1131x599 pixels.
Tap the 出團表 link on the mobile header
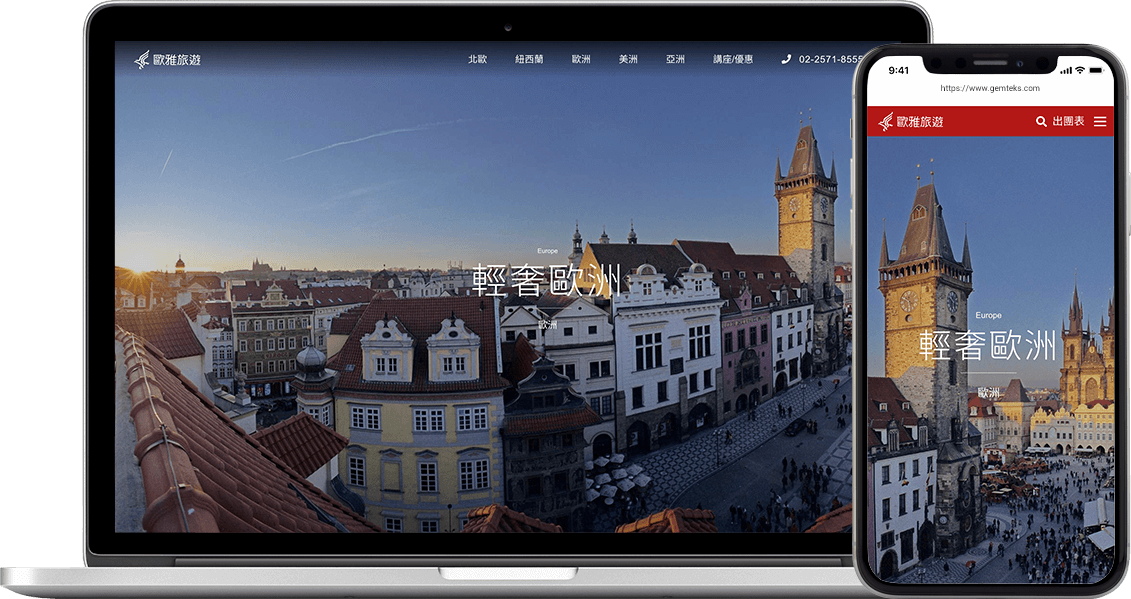(x=1068, y=122)
